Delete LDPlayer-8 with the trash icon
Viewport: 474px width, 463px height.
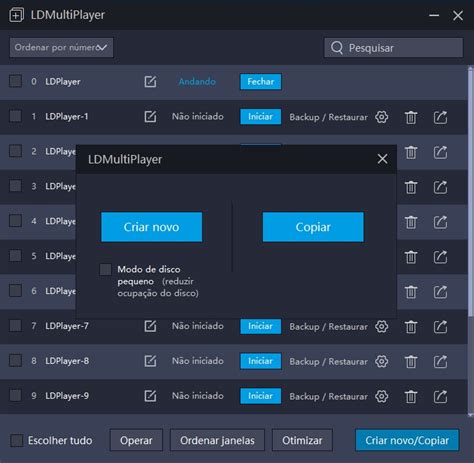pyautogui.click(x=411, y=362)
